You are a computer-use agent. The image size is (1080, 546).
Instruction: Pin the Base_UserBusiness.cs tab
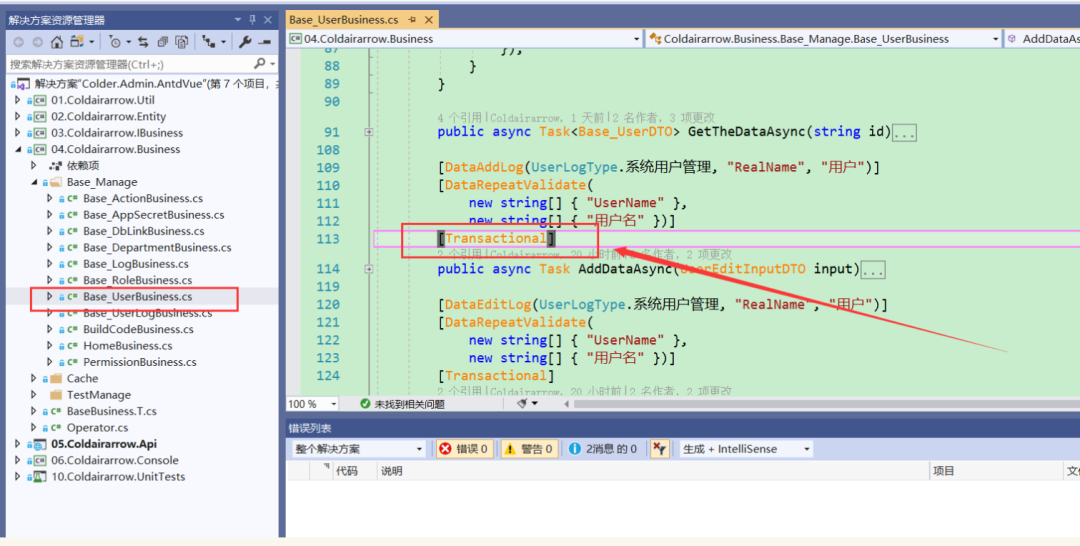click(412, 19)
